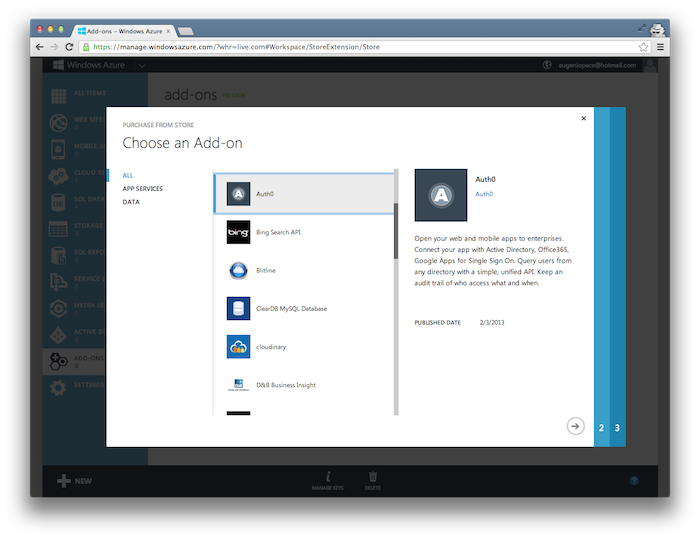Go back in browser
Viewport: 700px width, 539px height.
click(39, 47)
